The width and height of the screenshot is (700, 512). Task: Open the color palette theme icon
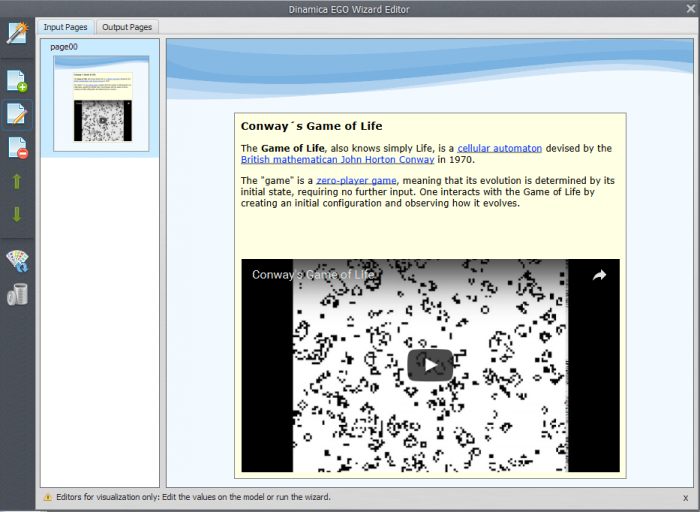point(17,261)
